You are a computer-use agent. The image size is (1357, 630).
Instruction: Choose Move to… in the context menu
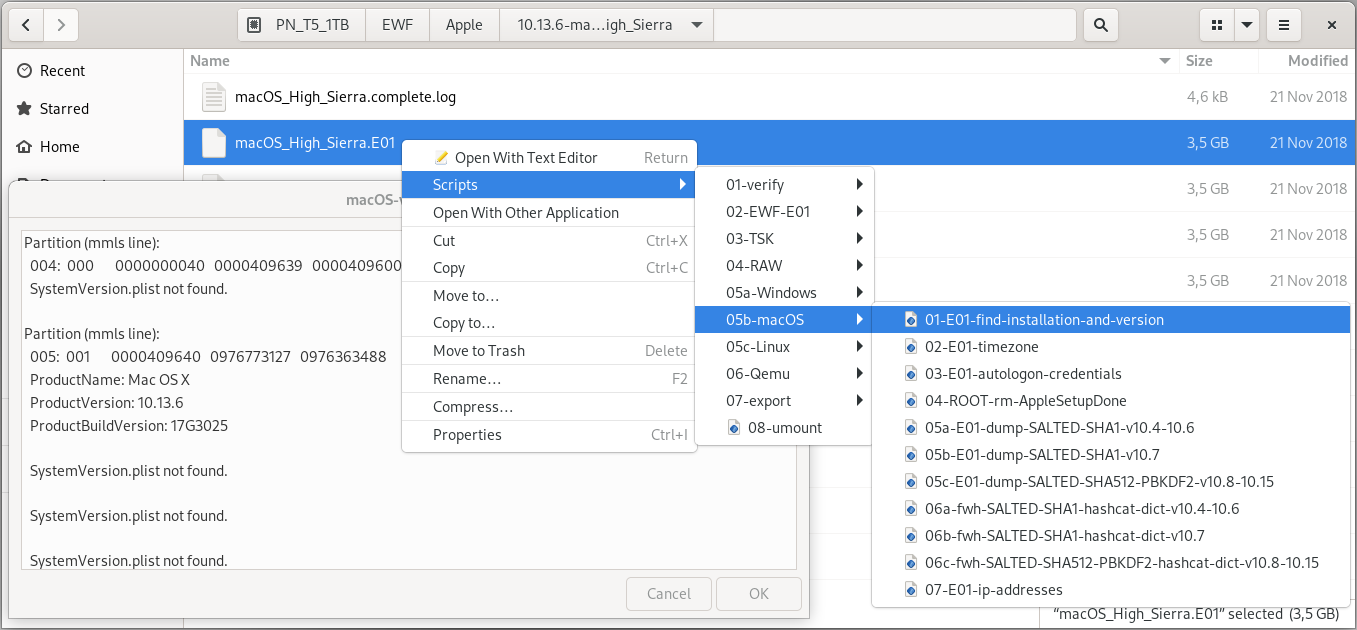click(549, 296)
